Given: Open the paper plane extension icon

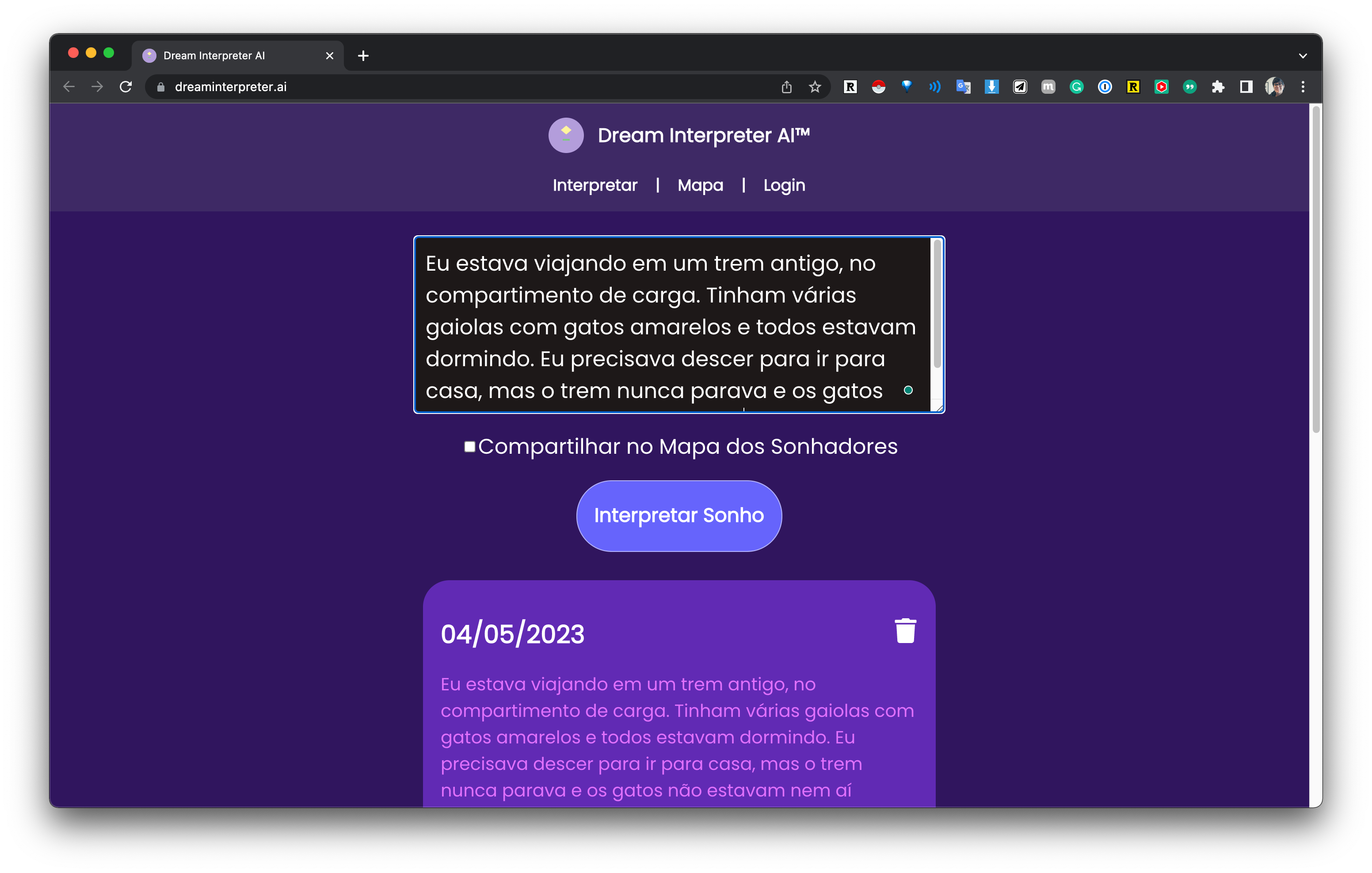Looking at the screenshot, I should 1020,87.
